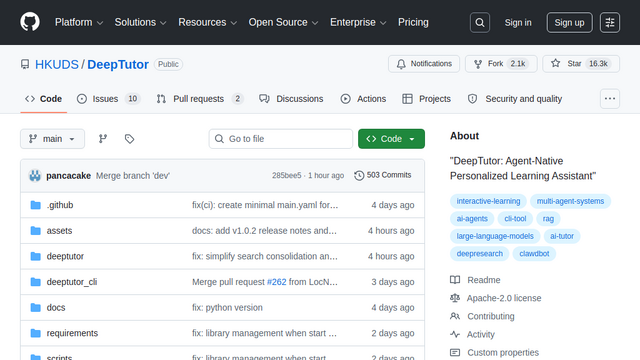Select the ai-tutor topic tag
Image resolution: width=640 pixels, height=360 pixels.
[562, 236]
